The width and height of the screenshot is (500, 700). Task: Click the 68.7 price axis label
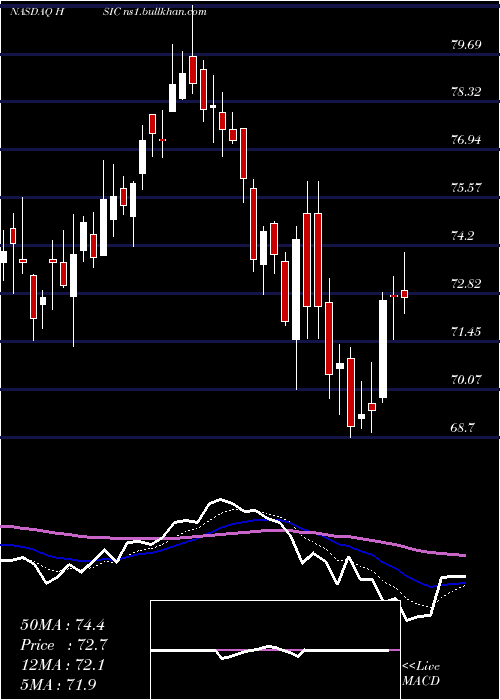tap(463, 428)
